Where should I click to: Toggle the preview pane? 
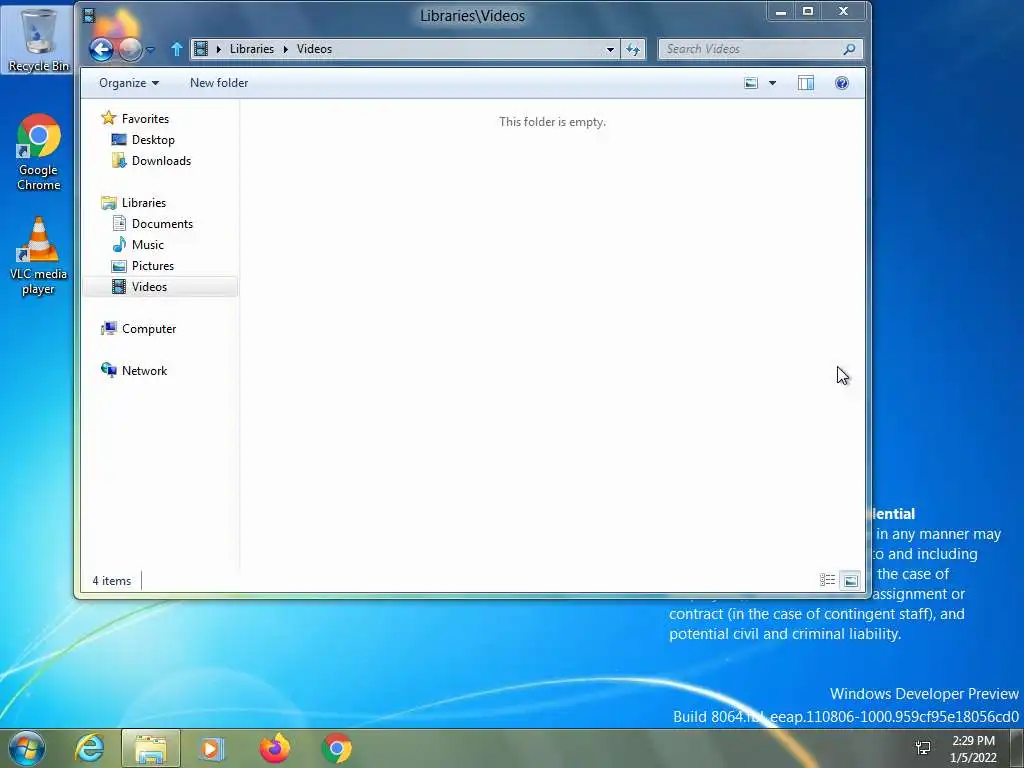[806, 83]
